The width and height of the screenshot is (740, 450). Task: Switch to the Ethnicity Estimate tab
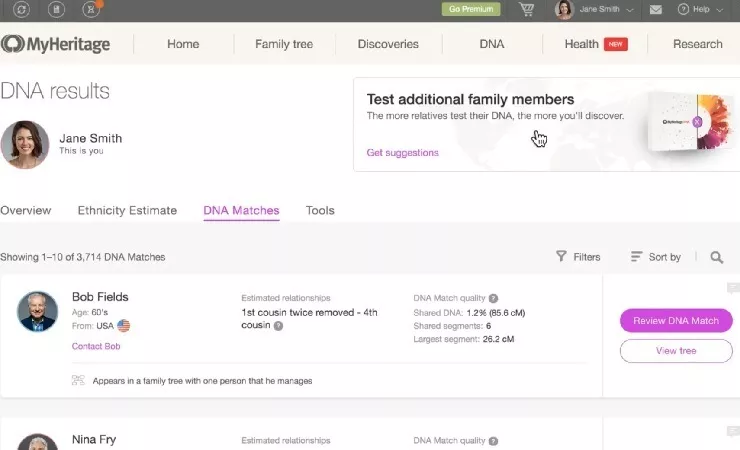pyautogui.click(x=127, y=210)
